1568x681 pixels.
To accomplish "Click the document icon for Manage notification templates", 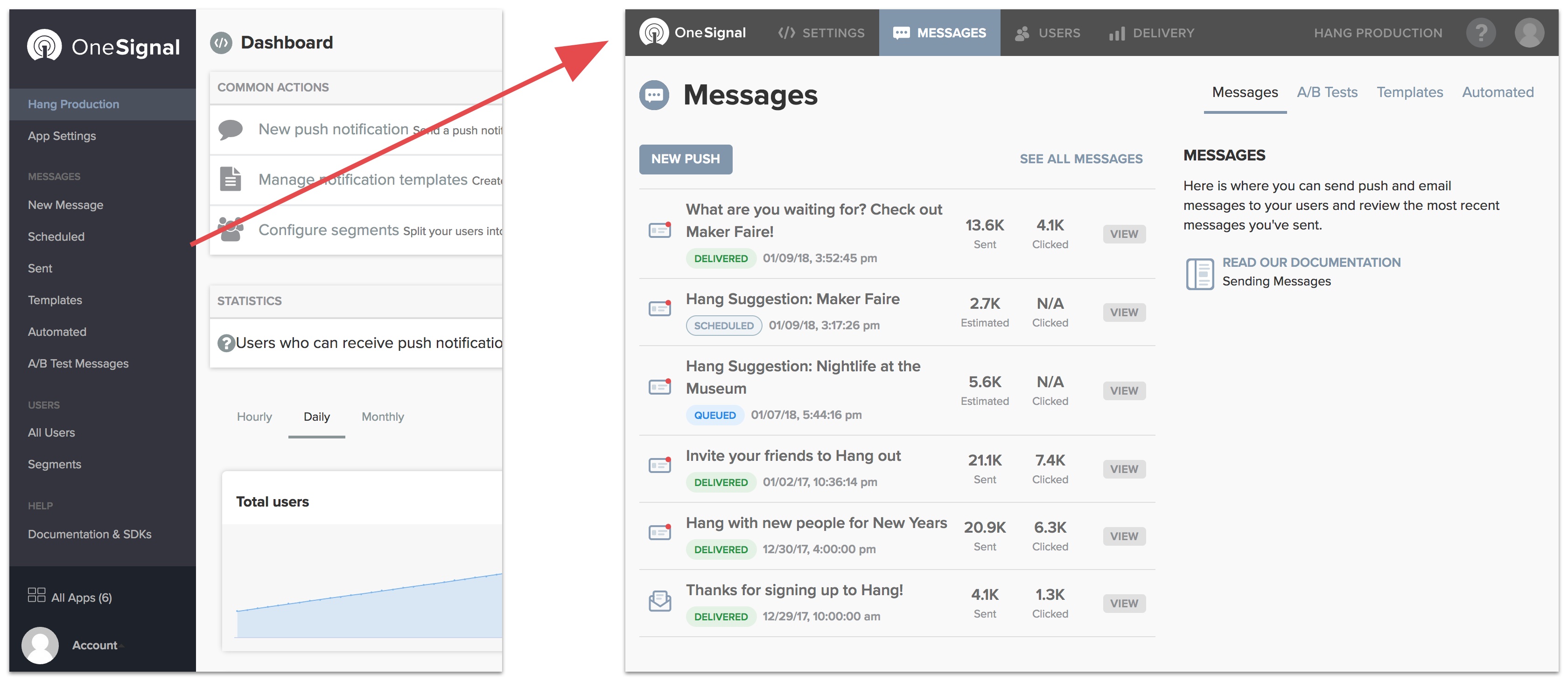I will click(230, 179).
